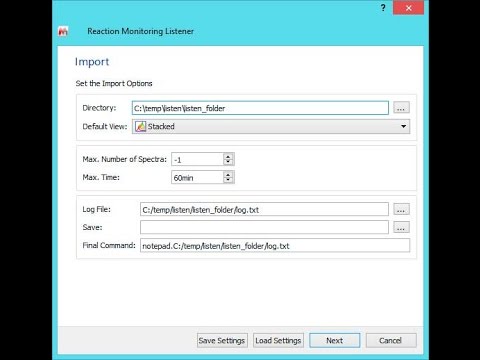The image size is (480, 360).
Task: Click the Directory path input field
Action: click(x=260, y=108)
